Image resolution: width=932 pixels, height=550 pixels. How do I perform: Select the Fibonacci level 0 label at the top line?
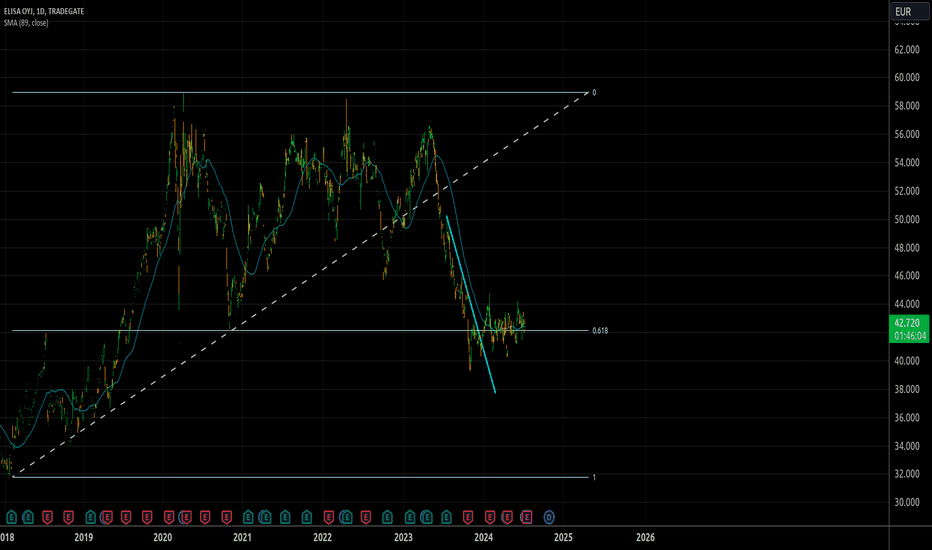(x=594, y=93)
